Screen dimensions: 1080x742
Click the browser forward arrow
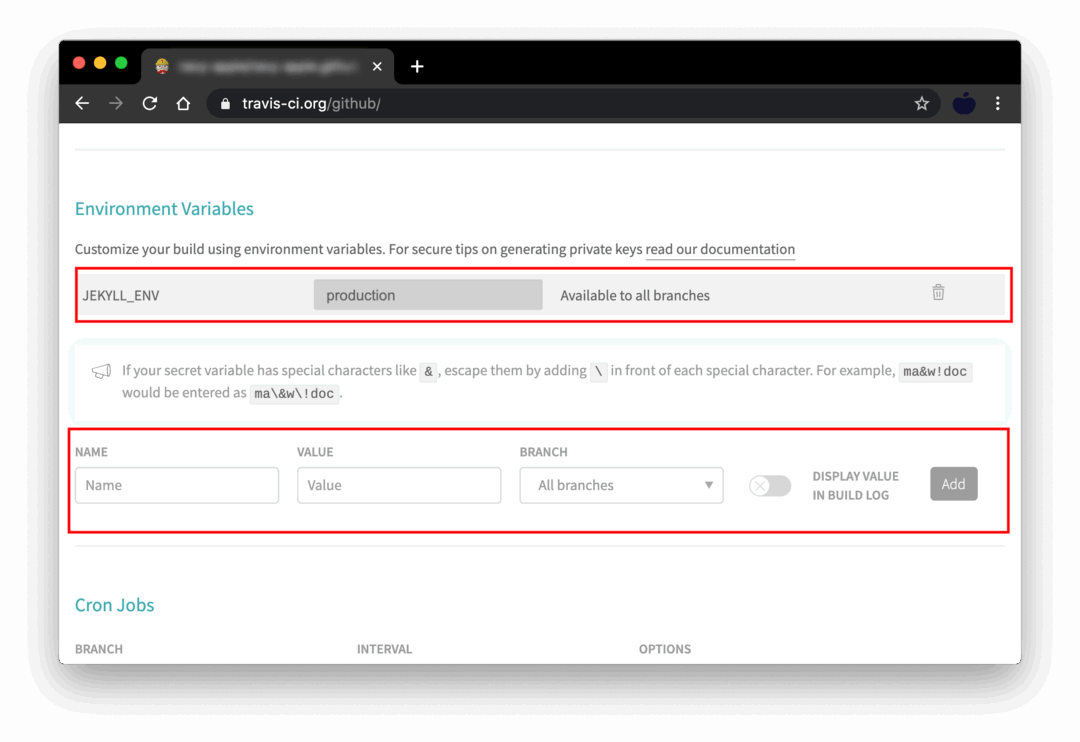[x=116, y=103]
